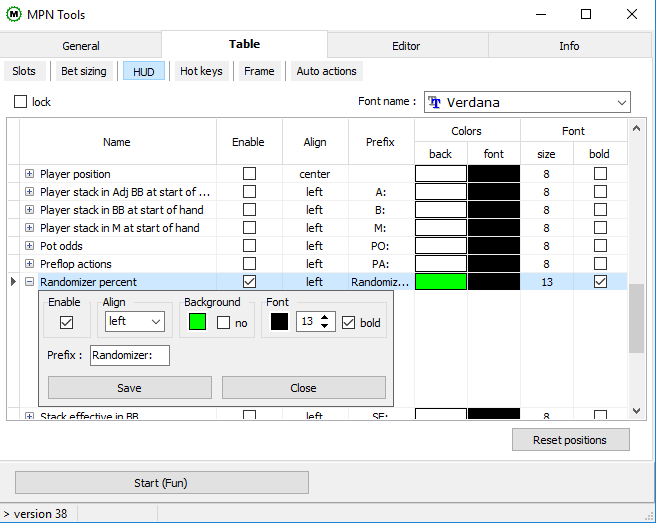Expand Player stack in Adj BB row
Viewport: 656px width, 523px height.
point(29,192)
